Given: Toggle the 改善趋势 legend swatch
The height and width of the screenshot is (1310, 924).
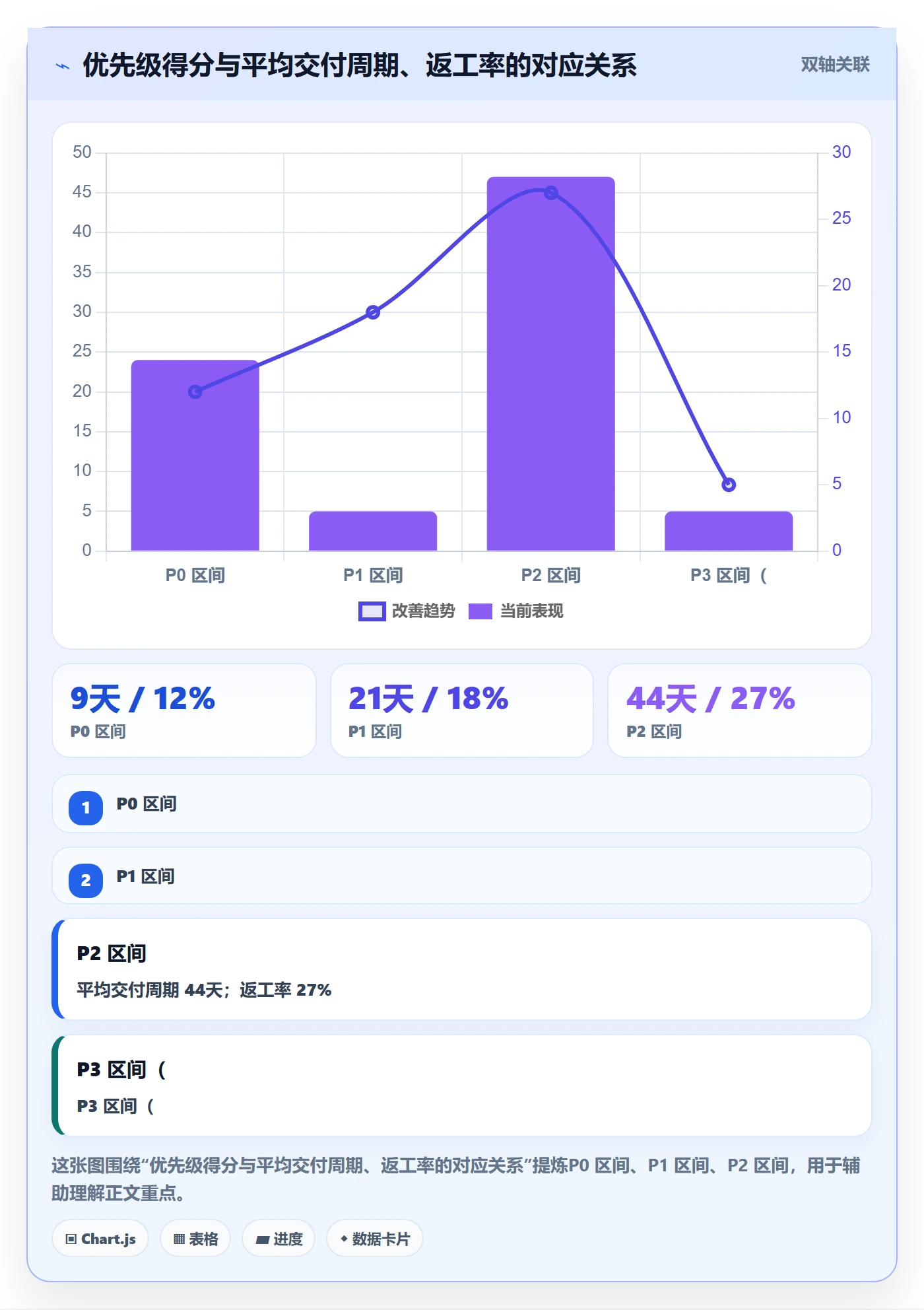Looking at the screenshot, I should [x=372, y=611].
